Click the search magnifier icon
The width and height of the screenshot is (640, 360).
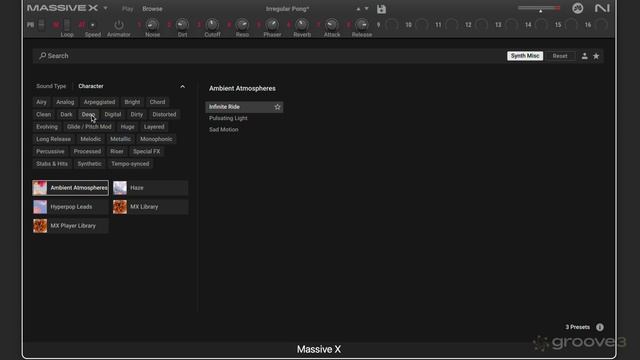pos(42,56)
